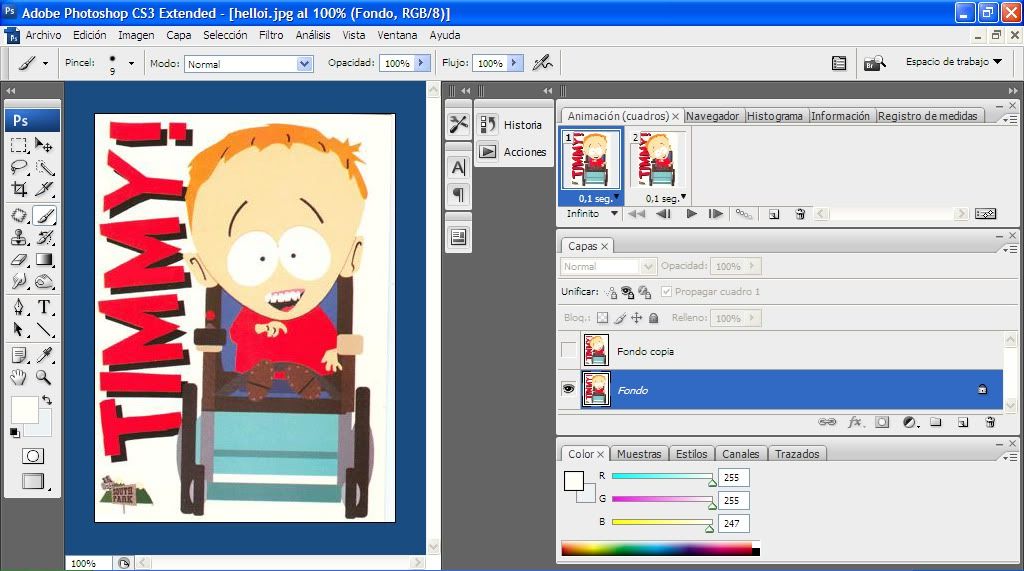Create a new layer
This screenshot has width=1024, height=571.
pyautogui.click(x=963, y=422)
